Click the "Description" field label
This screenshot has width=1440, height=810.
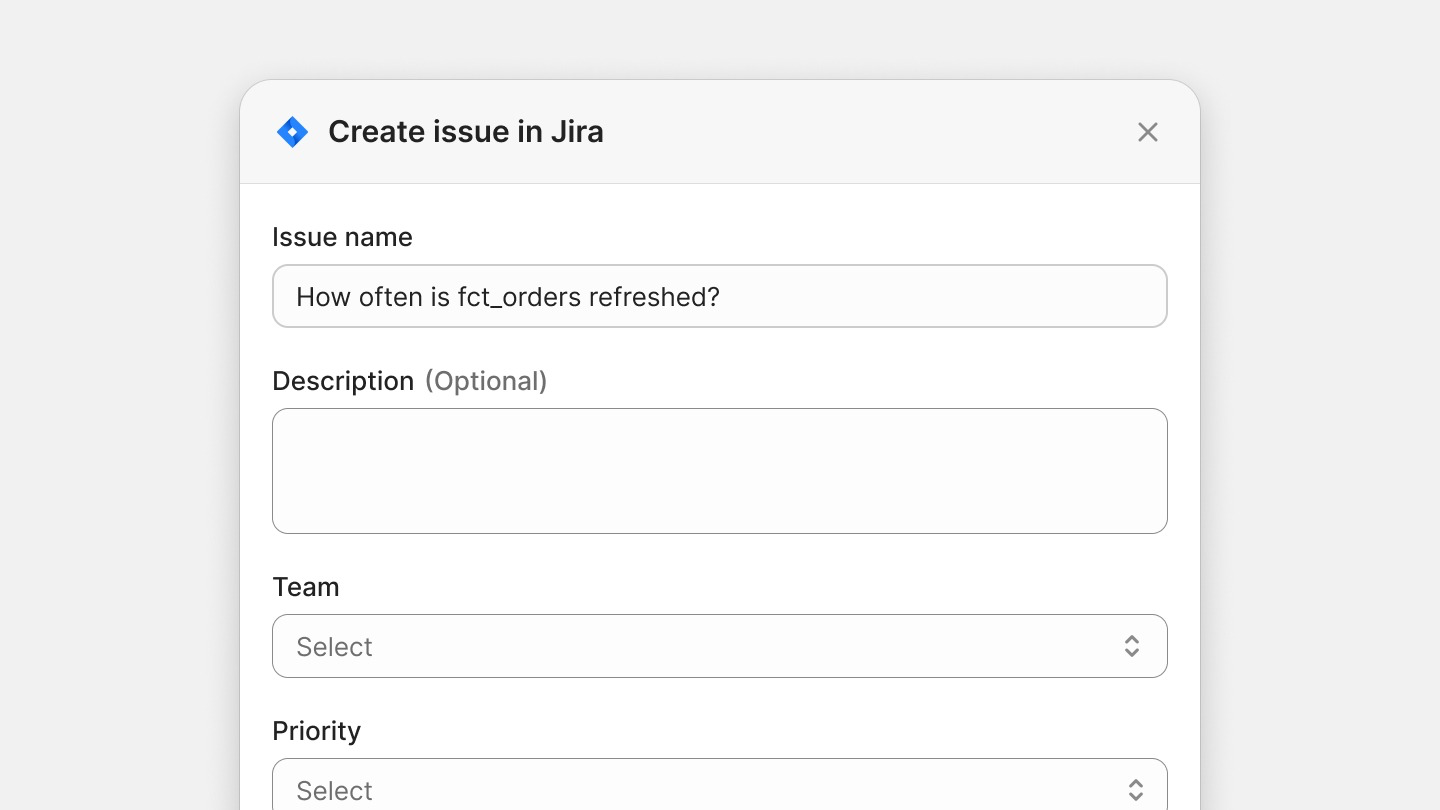(342, 381)
